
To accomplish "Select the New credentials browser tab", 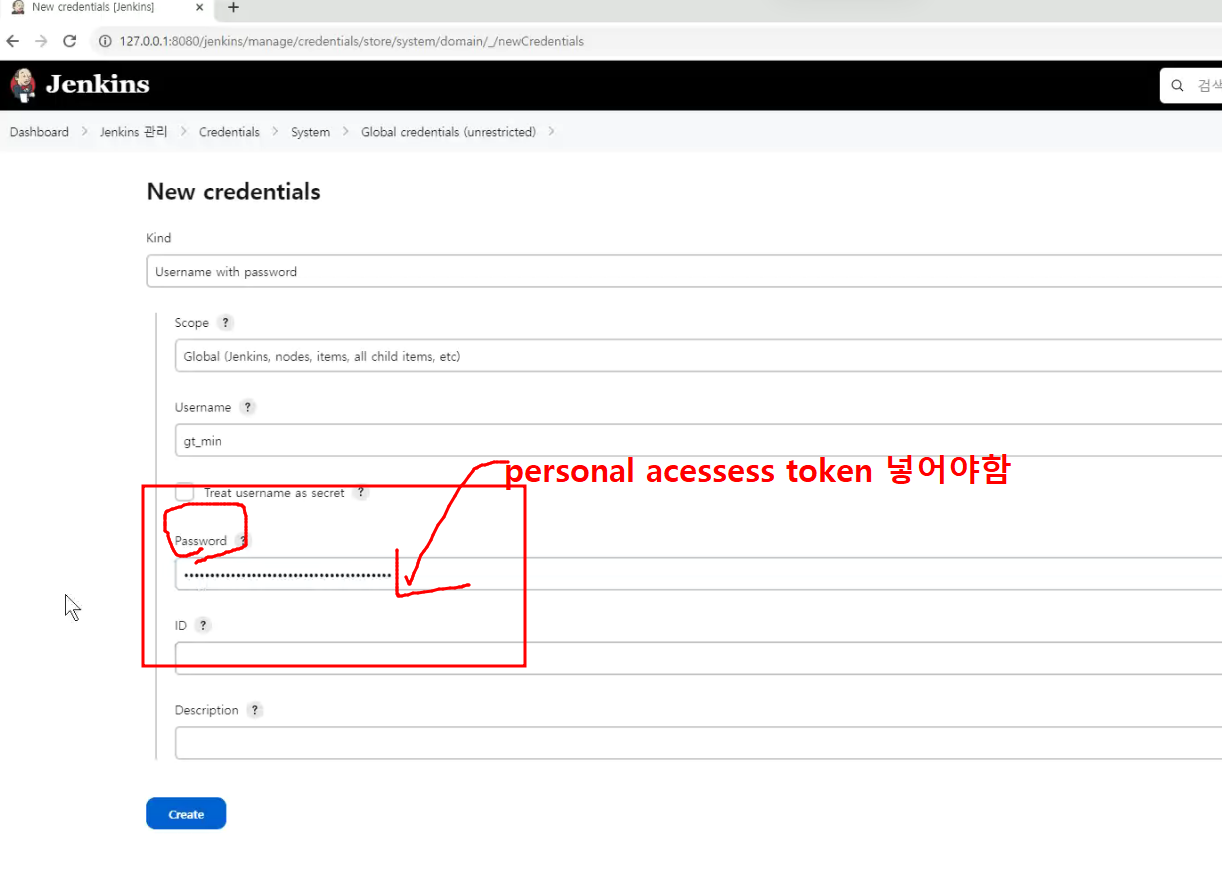I will (x=105, y=8).
